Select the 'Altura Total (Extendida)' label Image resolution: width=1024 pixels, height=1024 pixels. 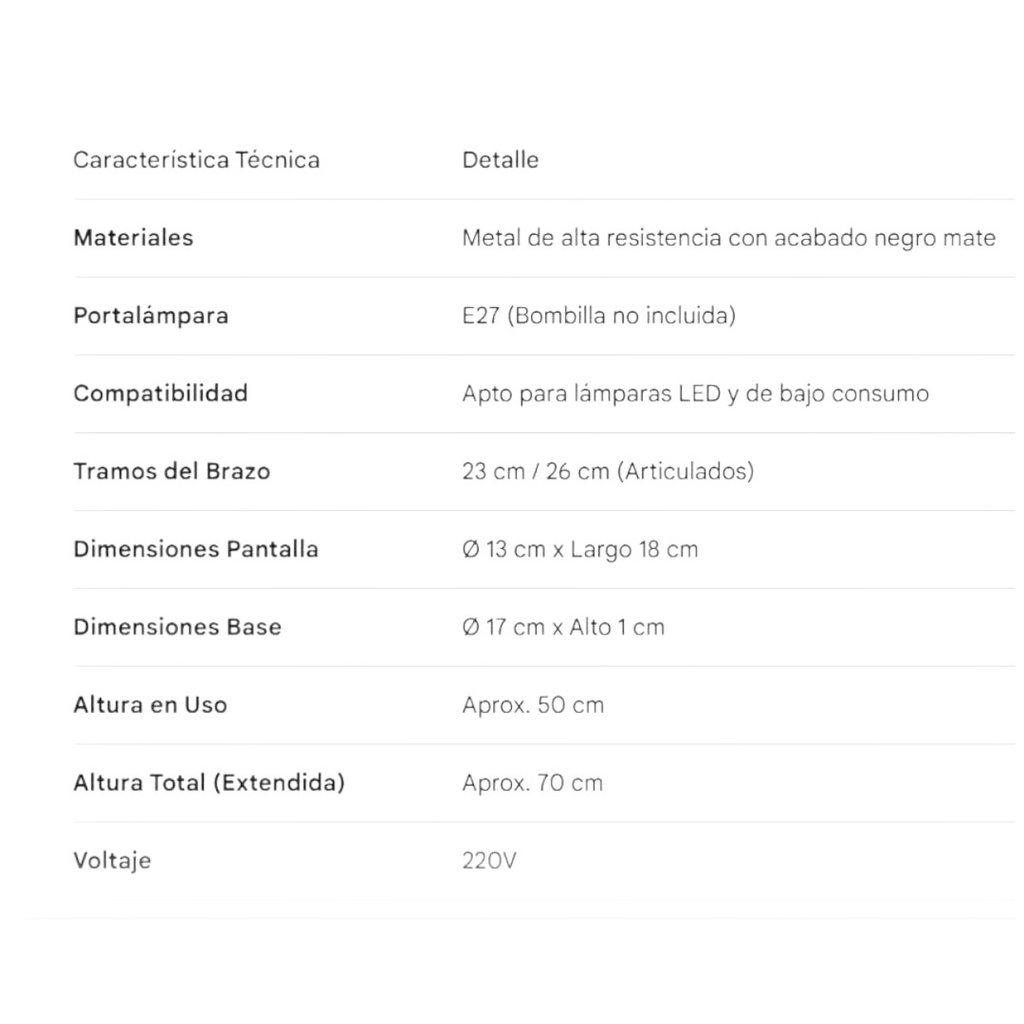[x=208, y=783]
